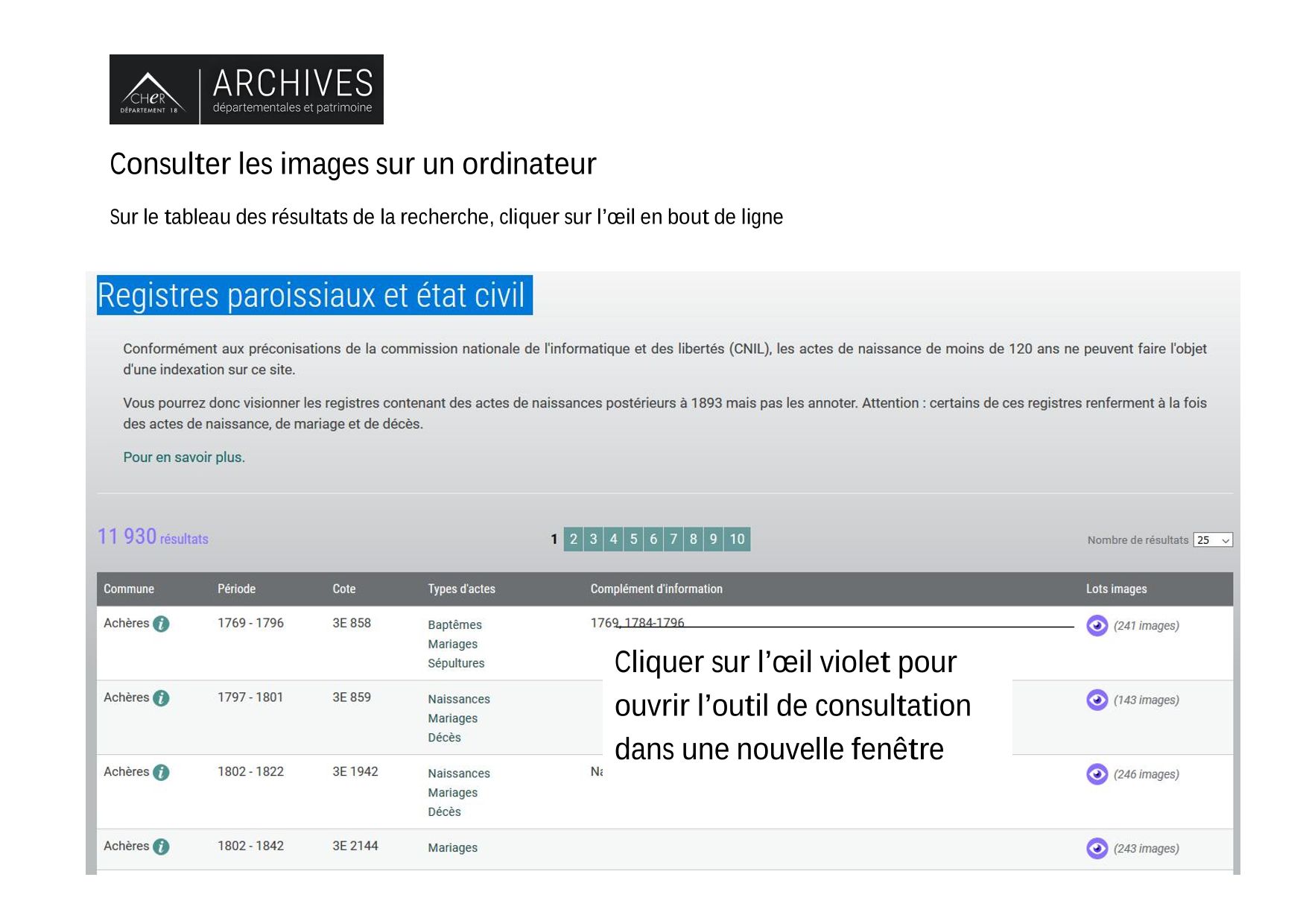Click info icon beside Achères 1769 - 1796

(161, 624)
